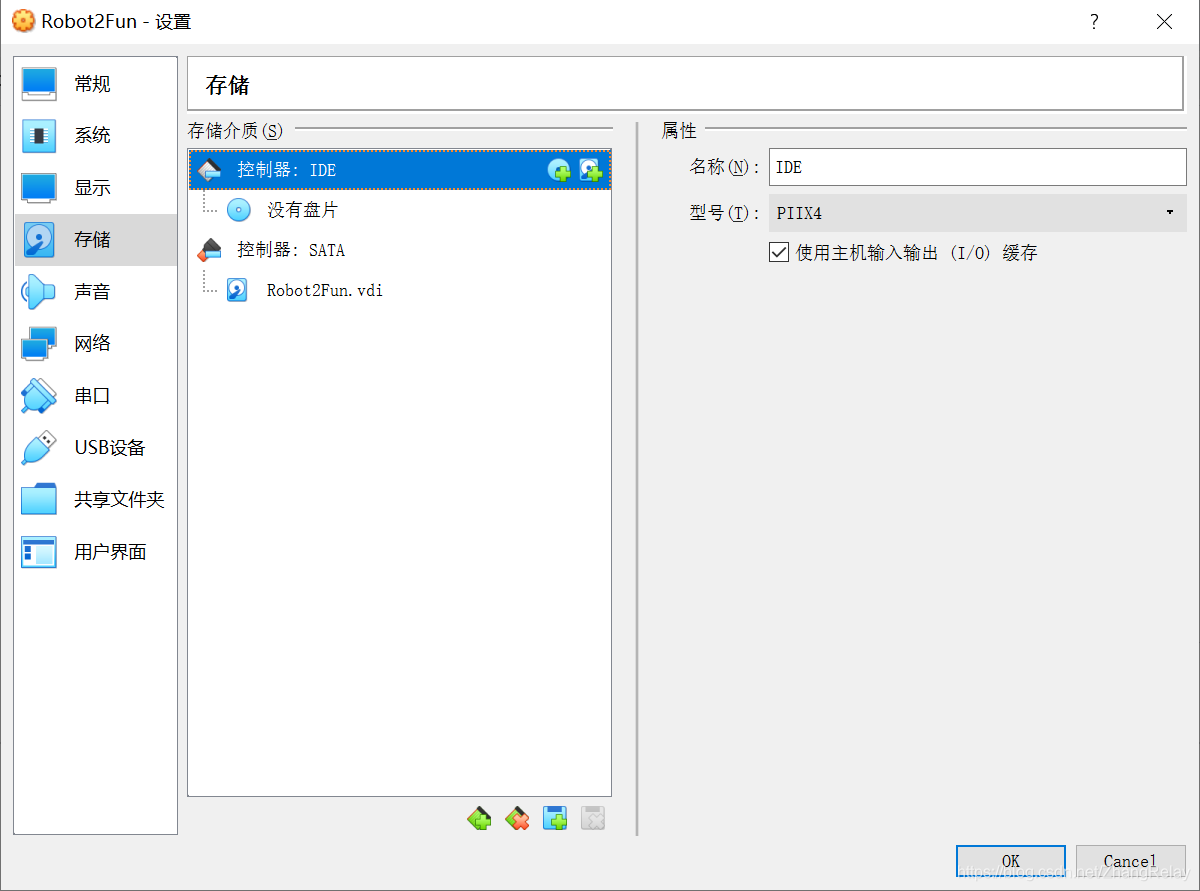Click the 型号(T) label

coord(725,213)
